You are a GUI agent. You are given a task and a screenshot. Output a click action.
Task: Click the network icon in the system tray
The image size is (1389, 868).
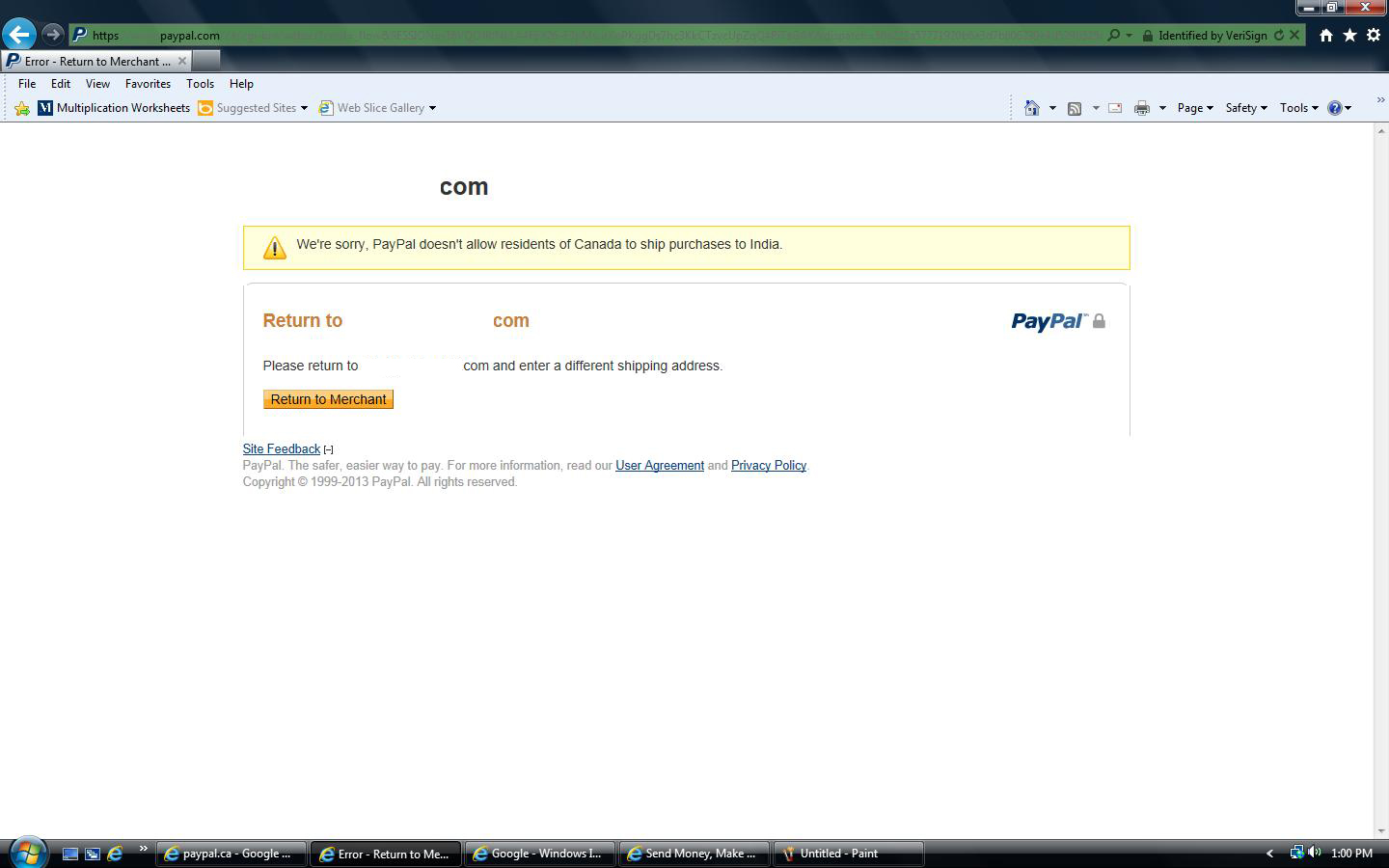1296,853
